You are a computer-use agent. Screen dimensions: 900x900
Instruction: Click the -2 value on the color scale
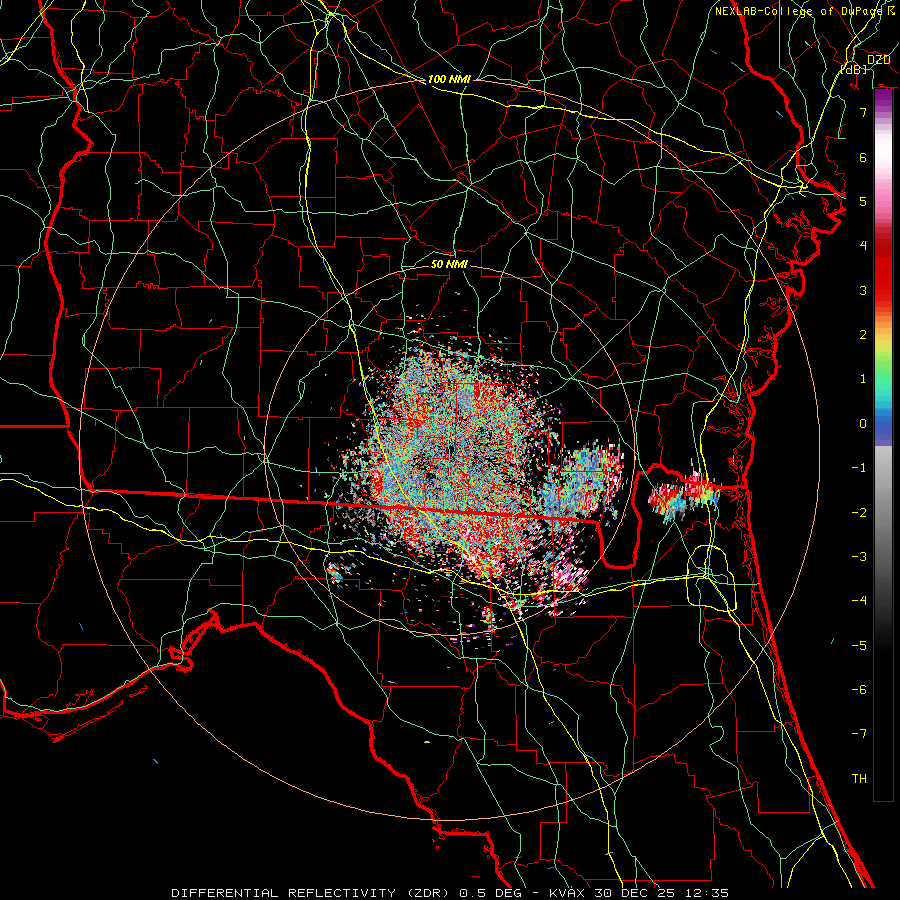click(x=859, y=513)
